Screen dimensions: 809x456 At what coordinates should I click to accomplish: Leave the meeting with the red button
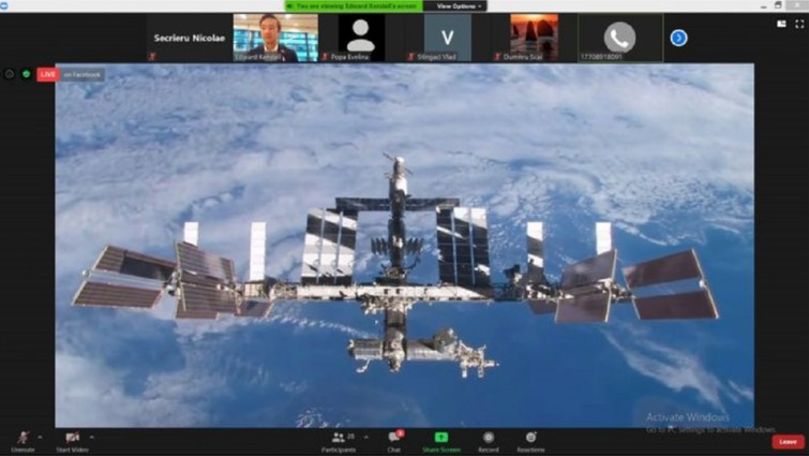pos(788,442)
